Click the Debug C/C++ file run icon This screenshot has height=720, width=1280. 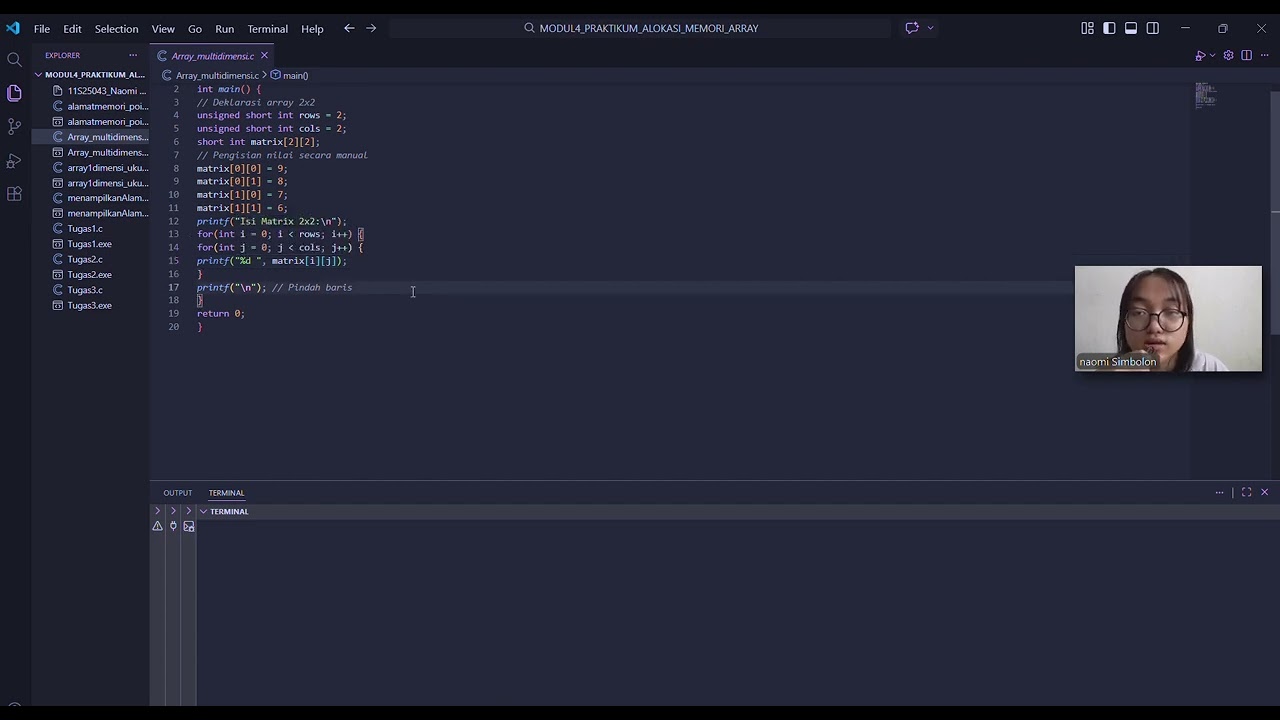1200,55
